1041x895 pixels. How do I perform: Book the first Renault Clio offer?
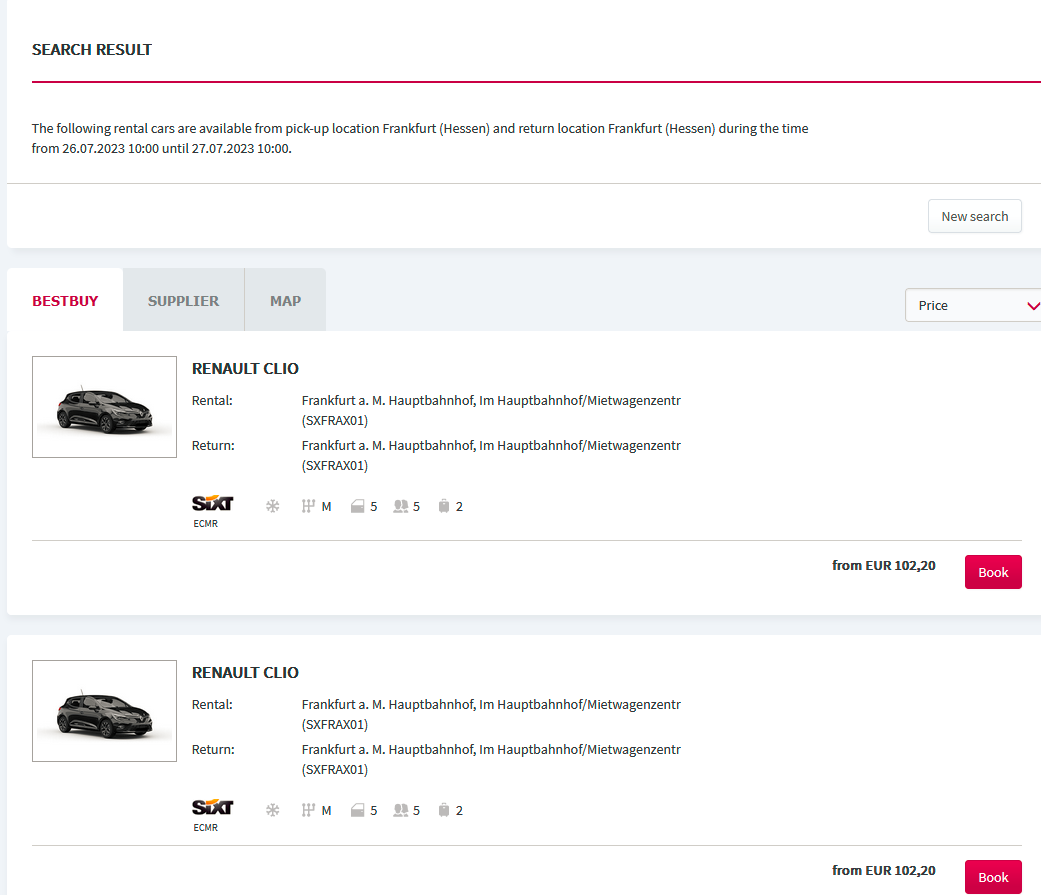993,572
